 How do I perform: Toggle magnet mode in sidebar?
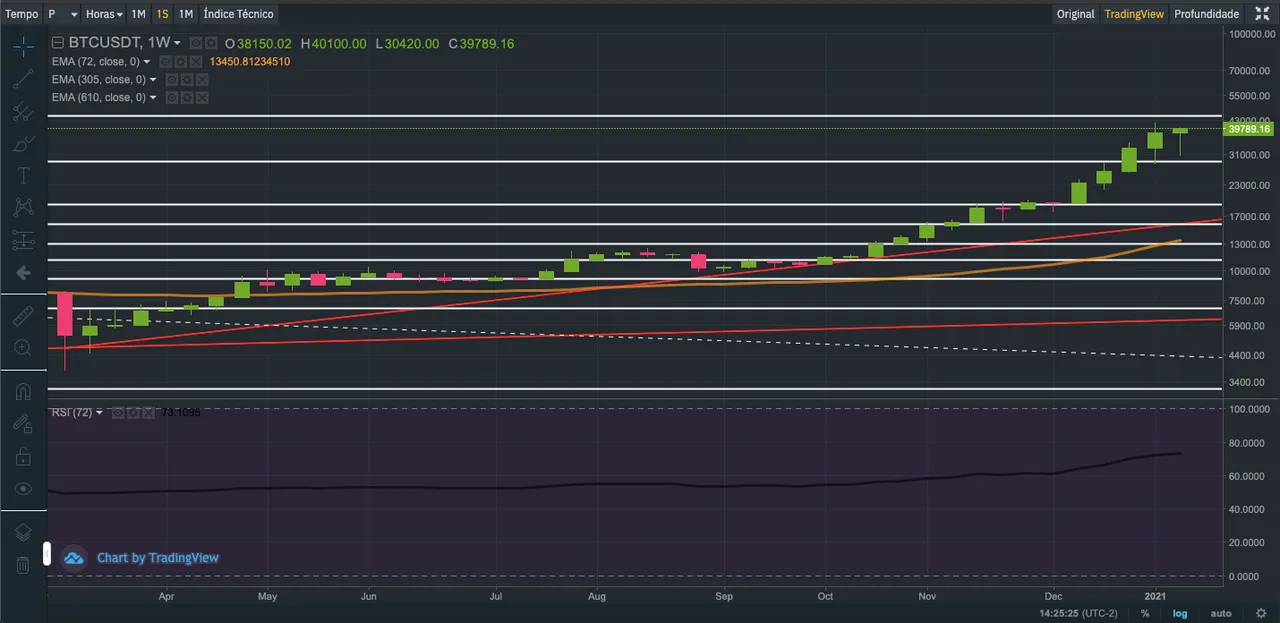23,392
